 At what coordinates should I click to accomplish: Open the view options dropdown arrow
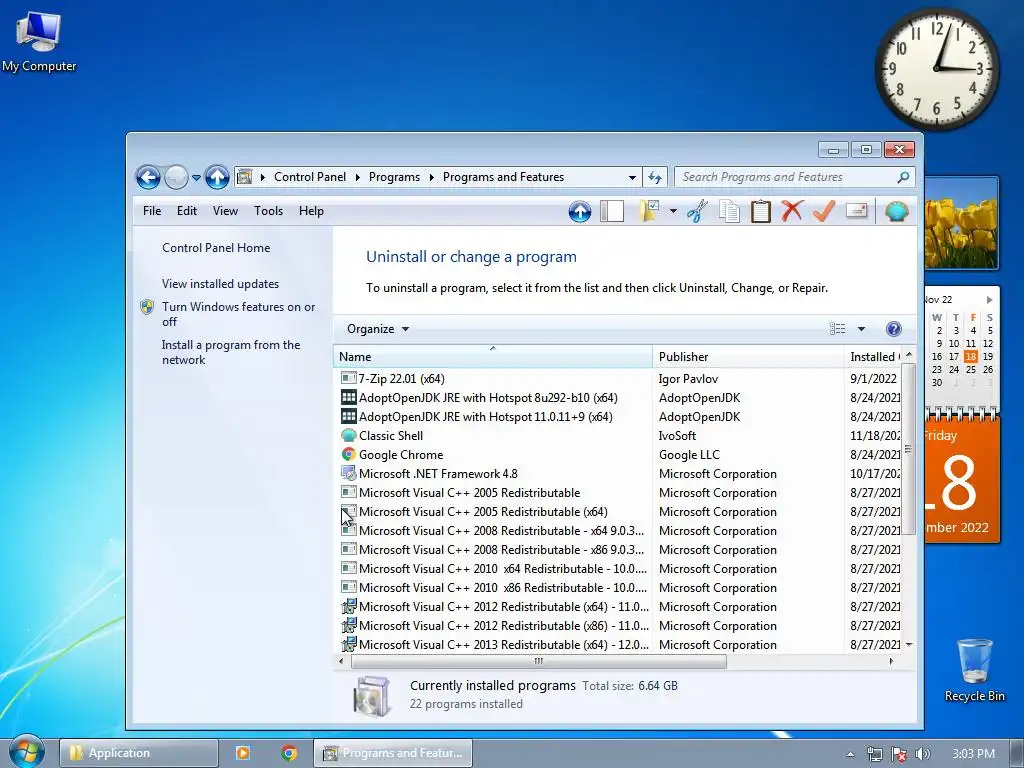861,329
